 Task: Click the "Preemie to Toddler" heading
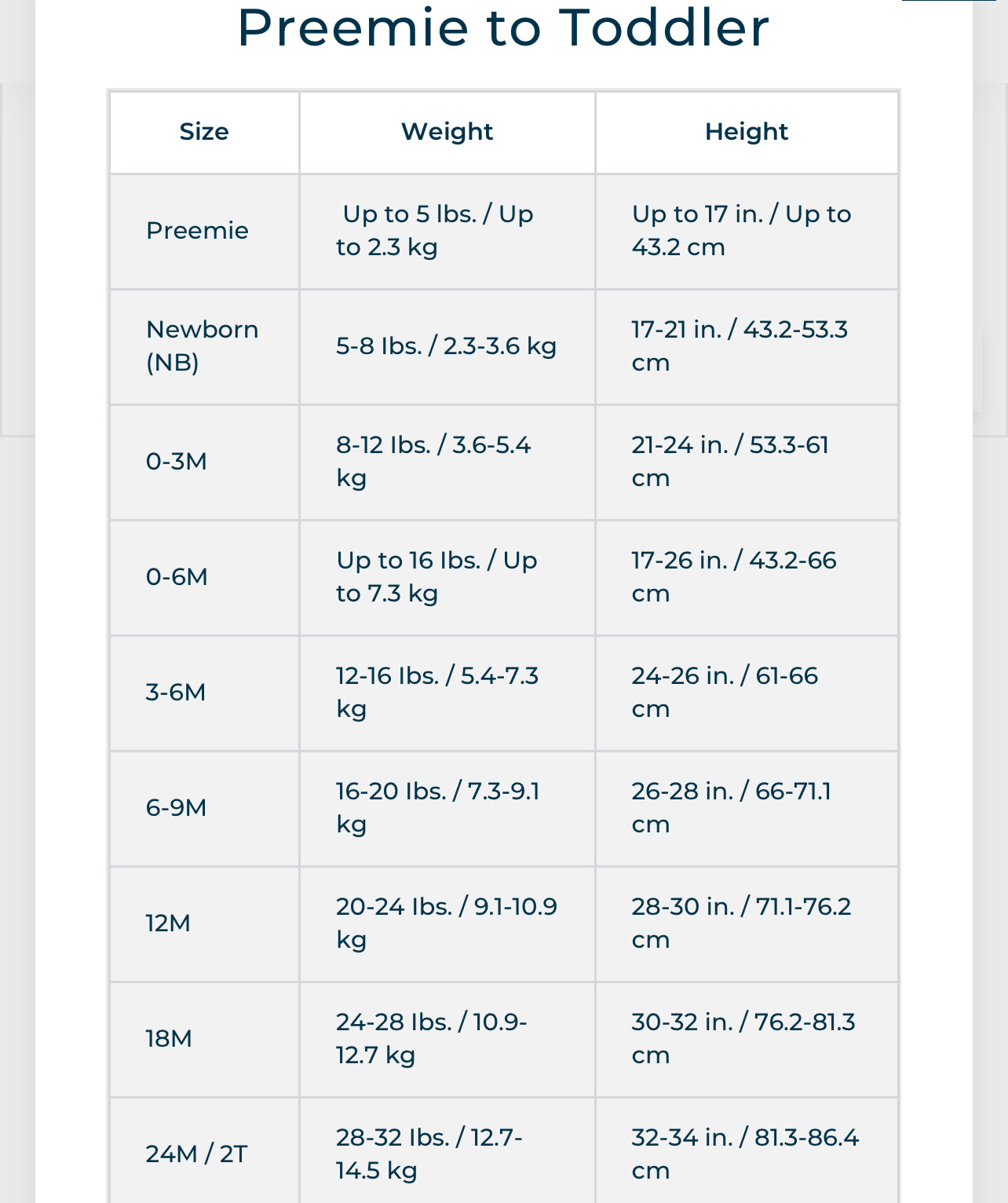[x=503, y=28]
